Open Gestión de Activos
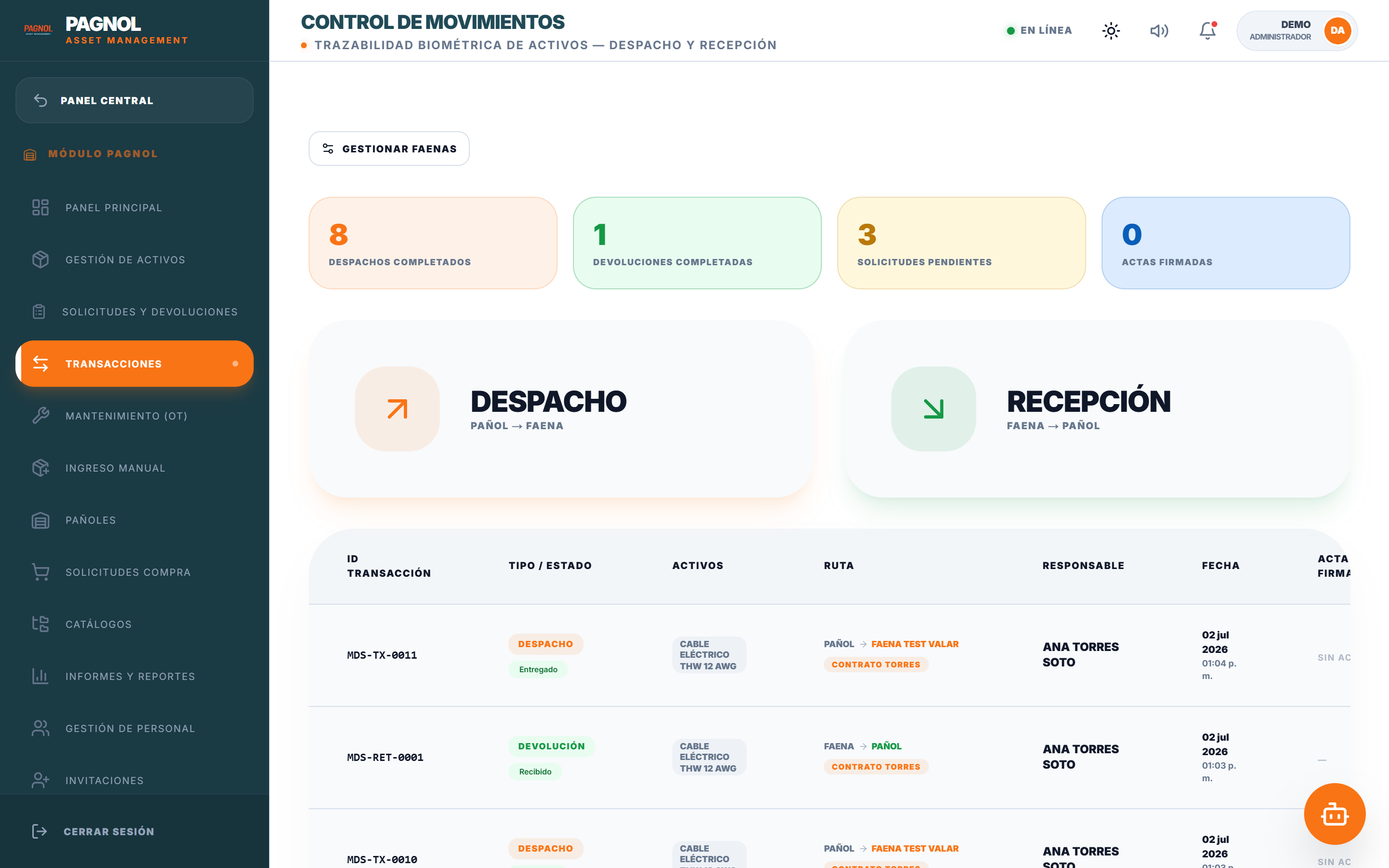 click(x=134, y=259)
